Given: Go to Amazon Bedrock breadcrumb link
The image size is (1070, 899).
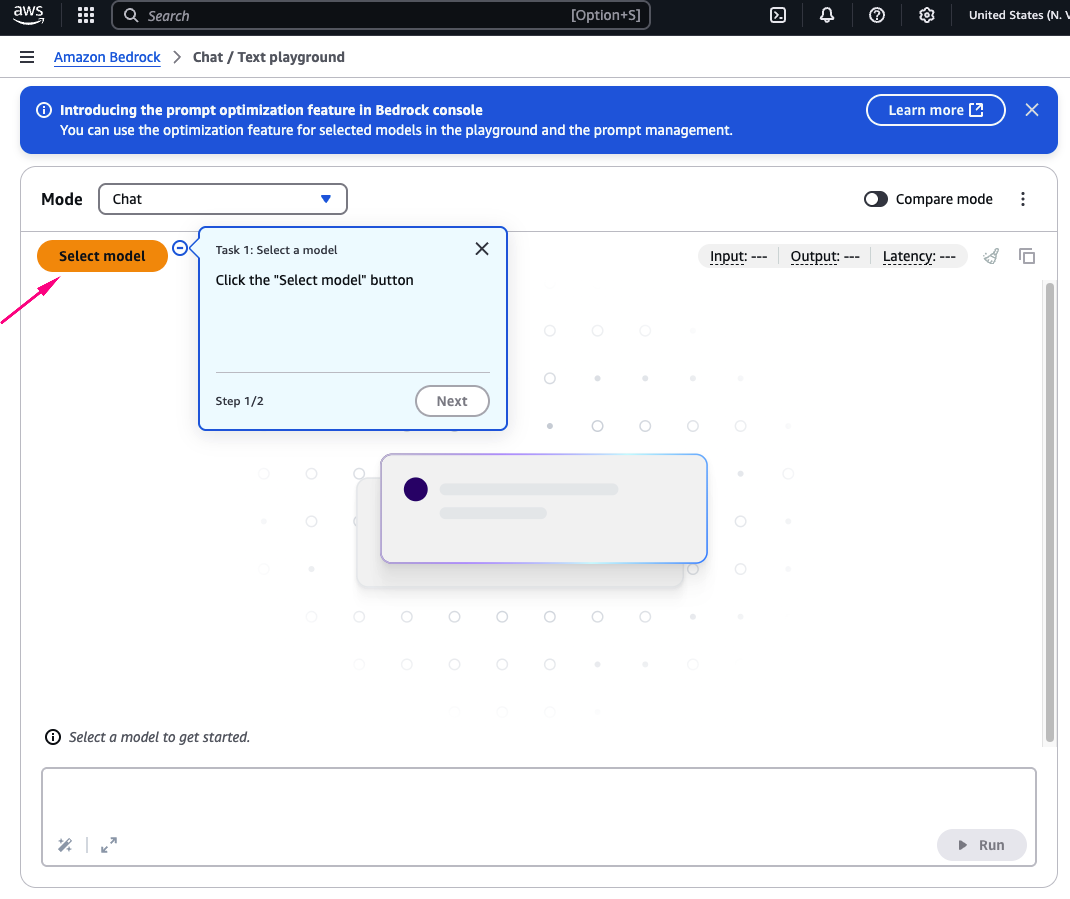Looking at the screenshot, I should (x=107, y=57).
